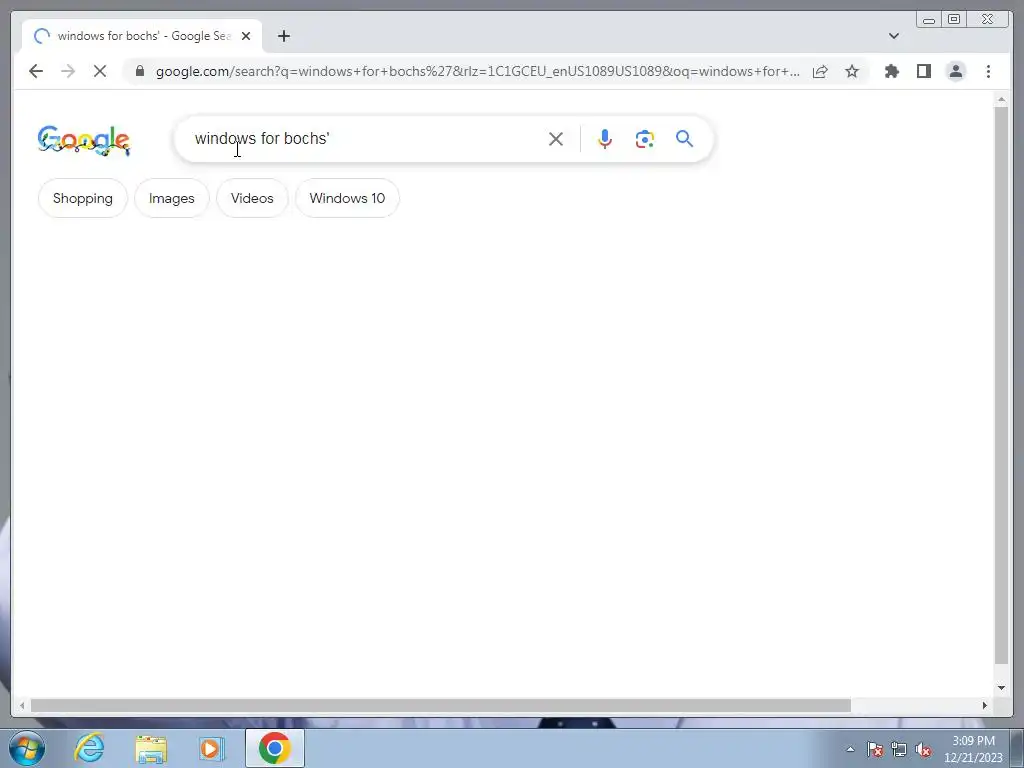Open Internet Explorer from the taskbar
The width and height of the screenshot is (1024, 768).
coord(89,748)
